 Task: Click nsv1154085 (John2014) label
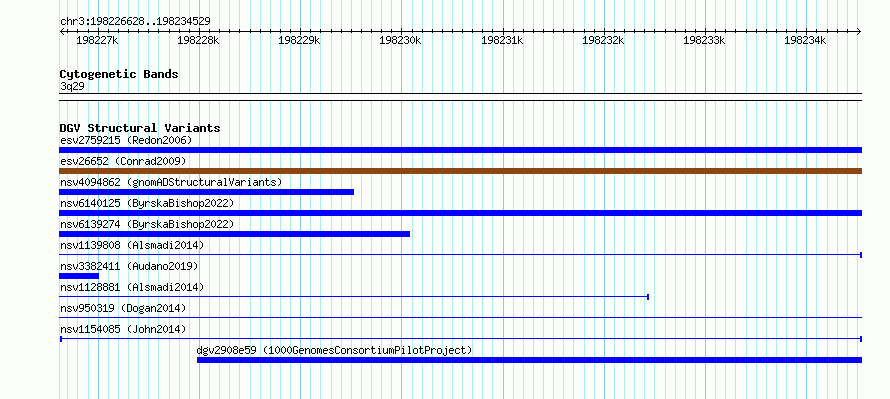click(x=123, y=329)
